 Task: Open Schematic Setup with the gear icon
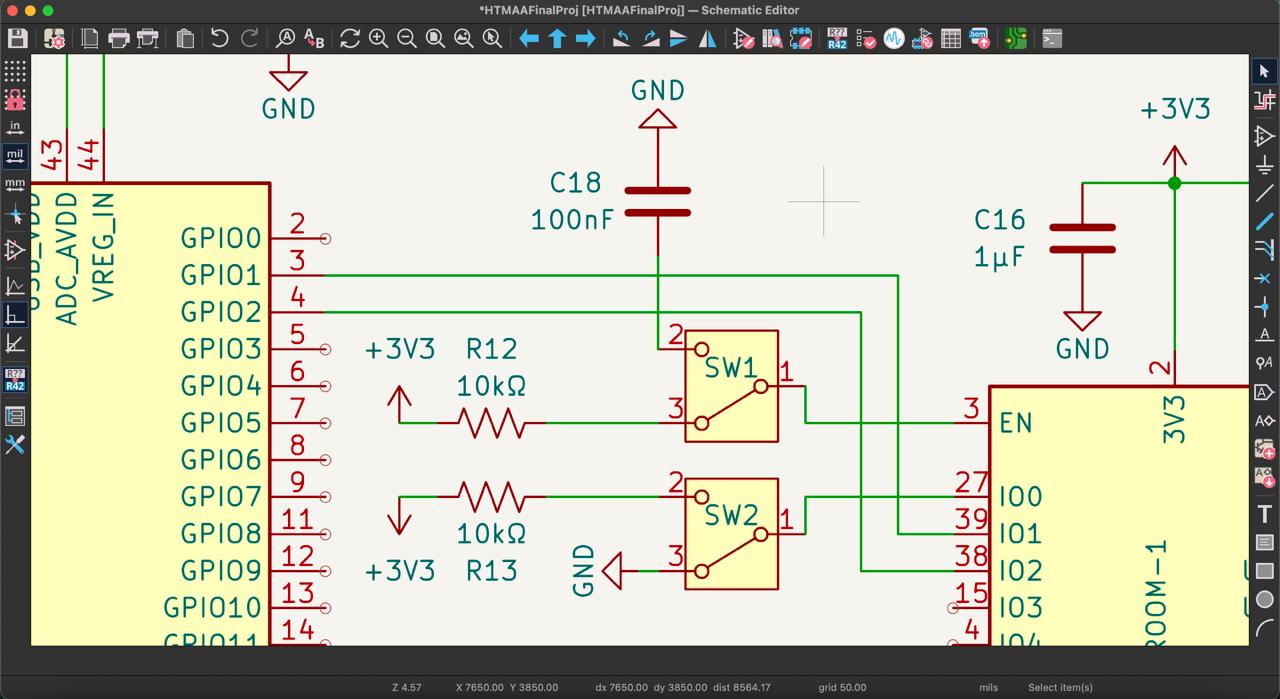tap(55, 39)
